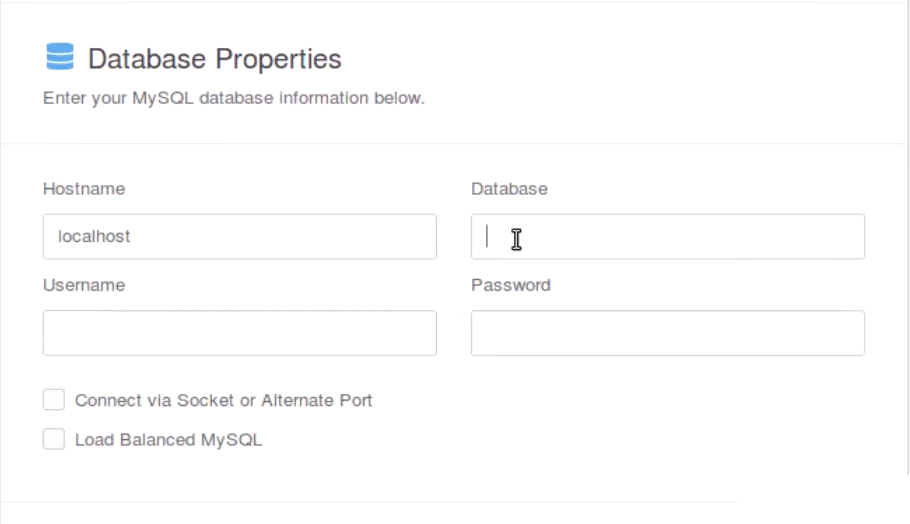Click the 'localhost' text in Hostname field
Screen dimensions: 910x524
pos(94,237)
